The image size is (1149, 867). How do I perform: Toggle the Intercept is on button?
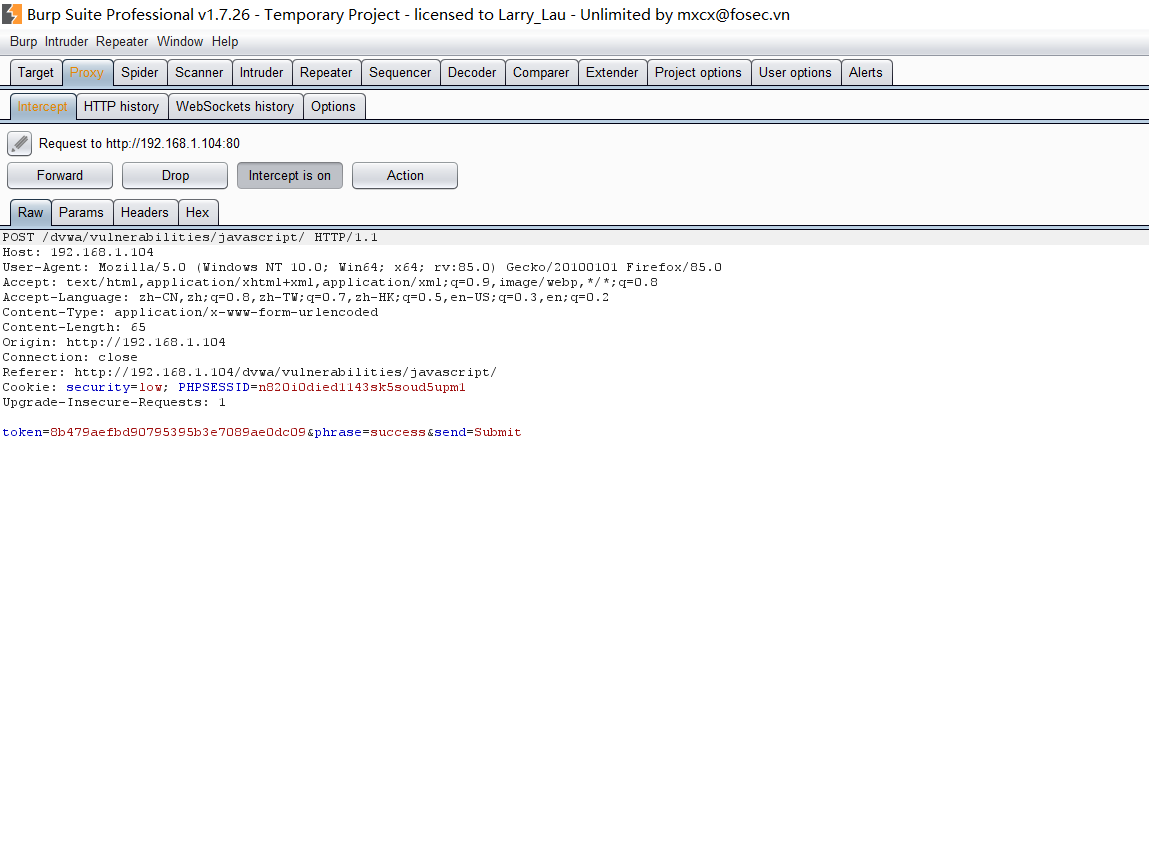tap(290, 176)
